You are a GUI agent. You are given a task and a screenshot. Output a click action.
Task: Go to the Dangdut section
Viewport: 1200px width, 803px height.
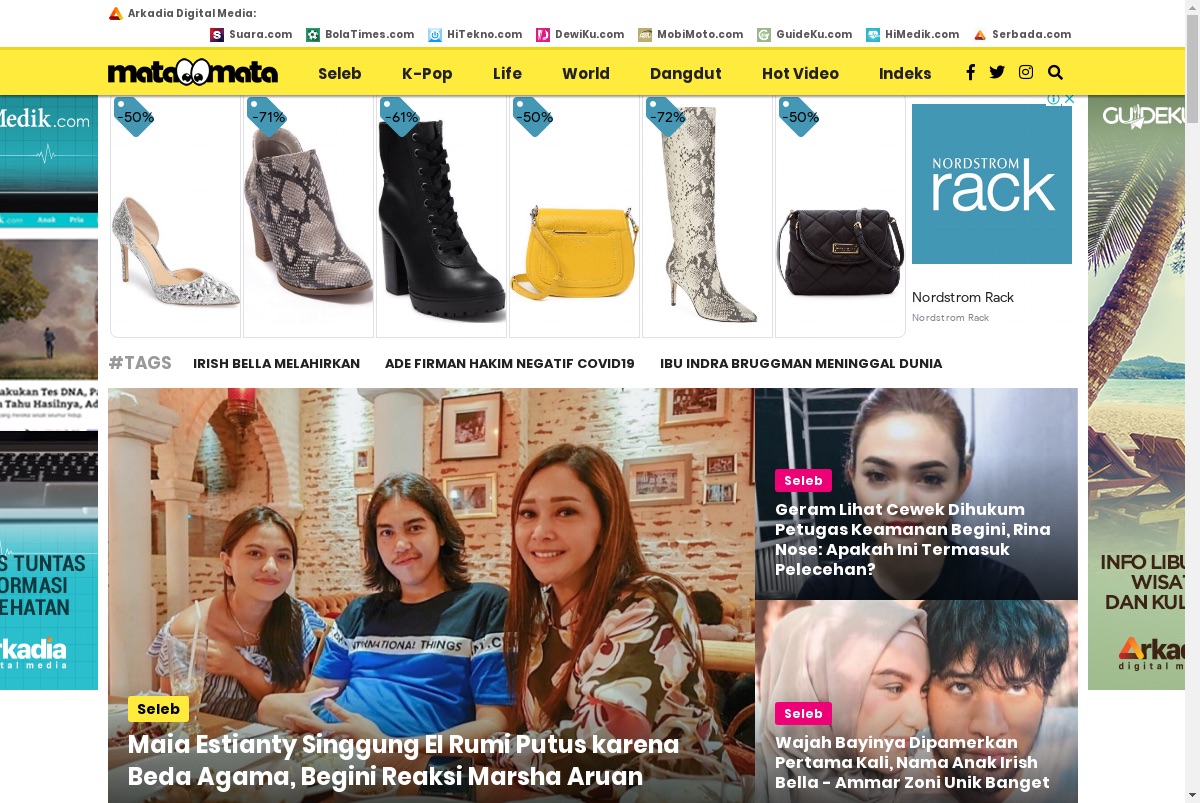coord(686,73)
